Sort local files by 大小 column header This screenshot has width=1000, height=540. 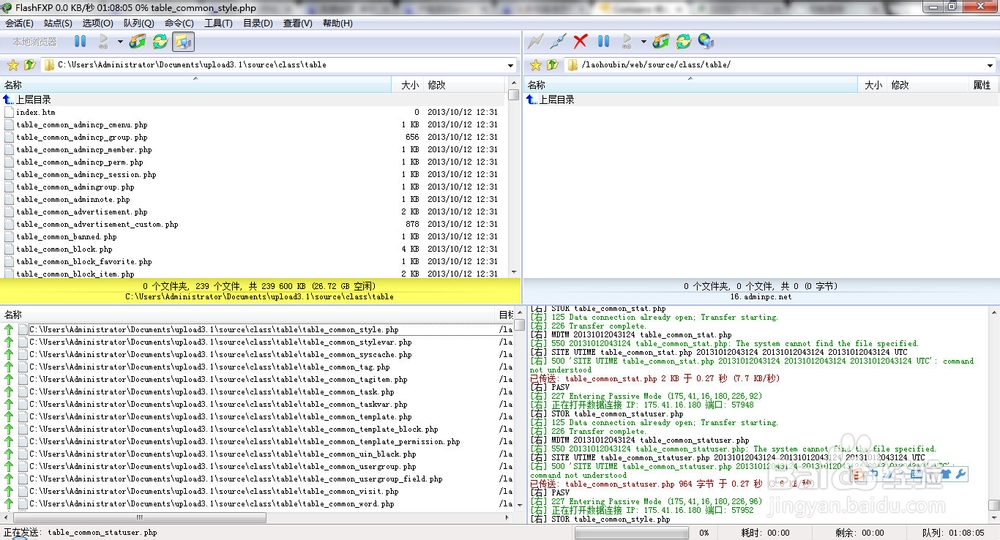(x=408, y=85)
